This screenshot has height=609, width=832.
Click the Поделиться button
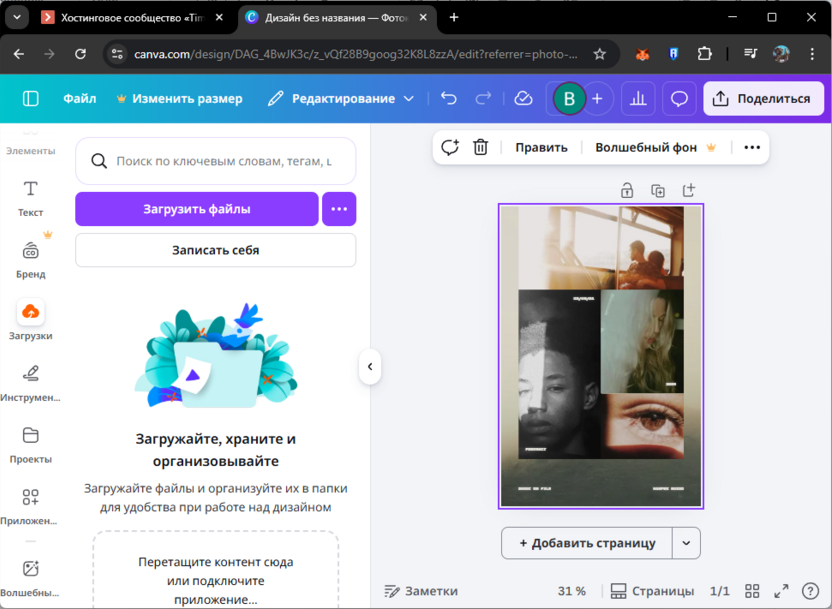pos(763,98)
